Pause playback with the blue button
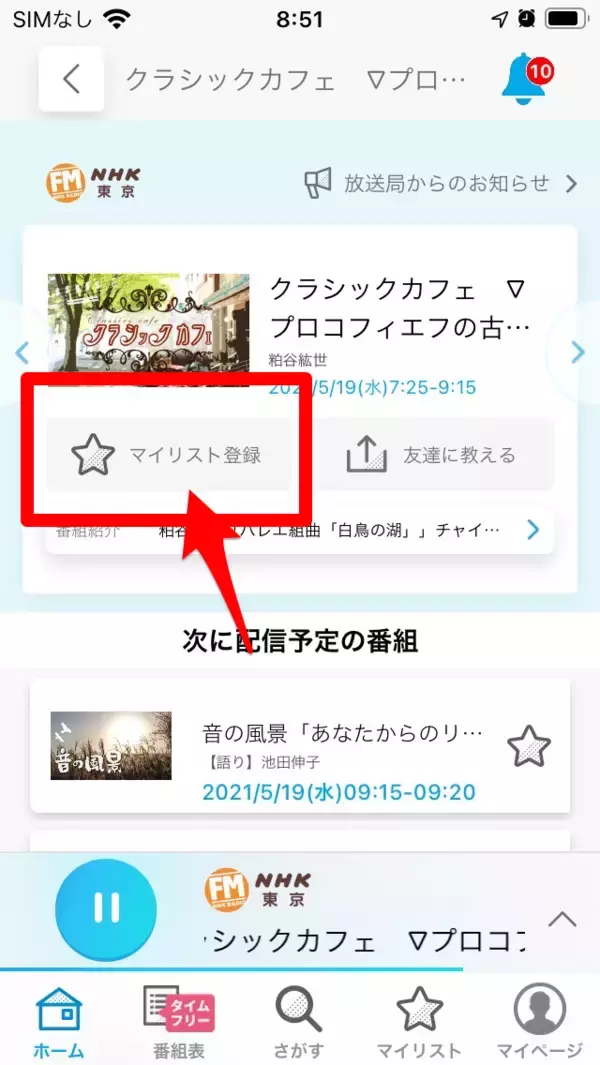This screenshot has height=1065, width=600. 105,909
